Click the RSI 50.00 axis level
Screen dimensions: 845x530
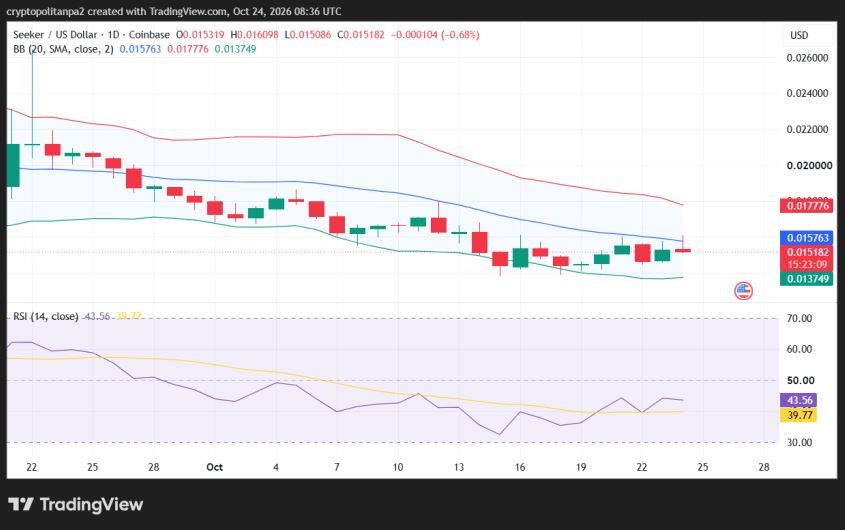[800, 381]
